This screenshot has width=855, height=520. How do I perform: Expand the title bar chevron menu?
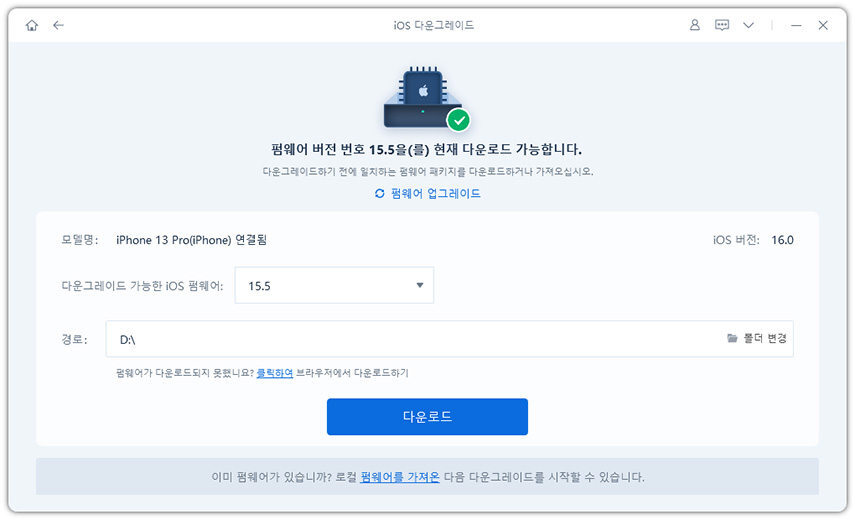click(749, 25)
